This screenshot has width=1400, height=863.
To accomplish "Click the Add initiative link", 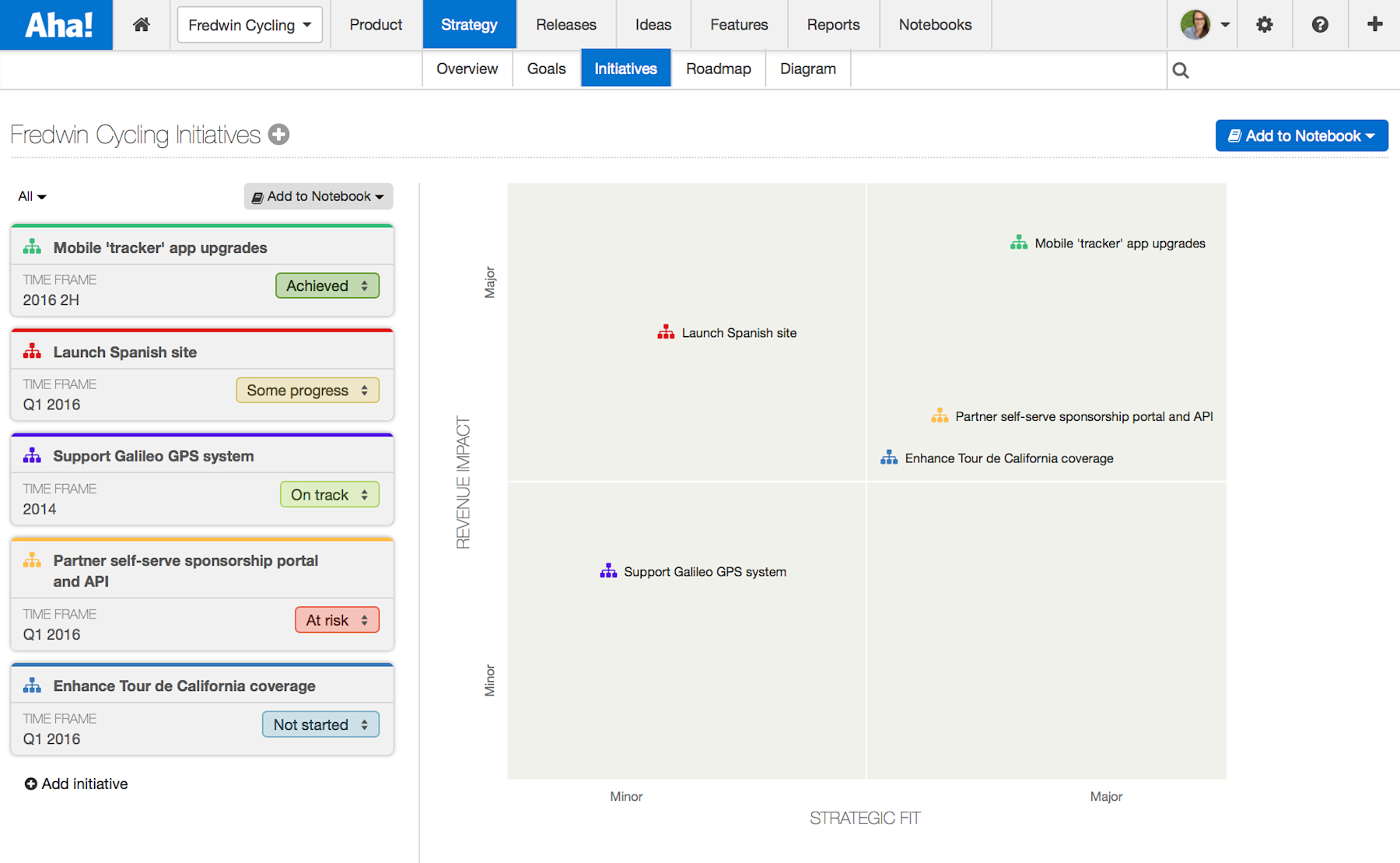I will coord(75,784).
